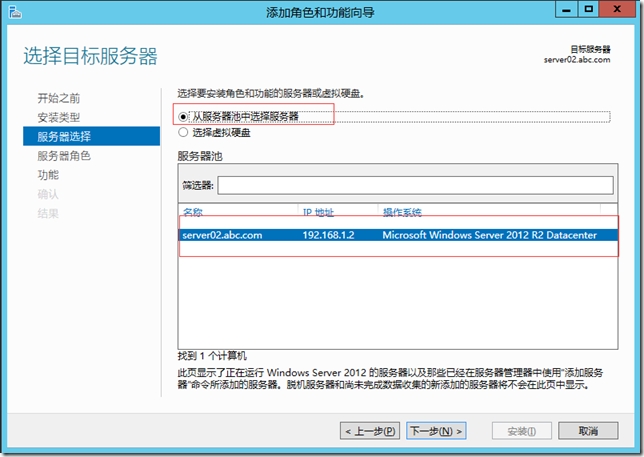Click the 下一步(N) next button

point(436,431)
